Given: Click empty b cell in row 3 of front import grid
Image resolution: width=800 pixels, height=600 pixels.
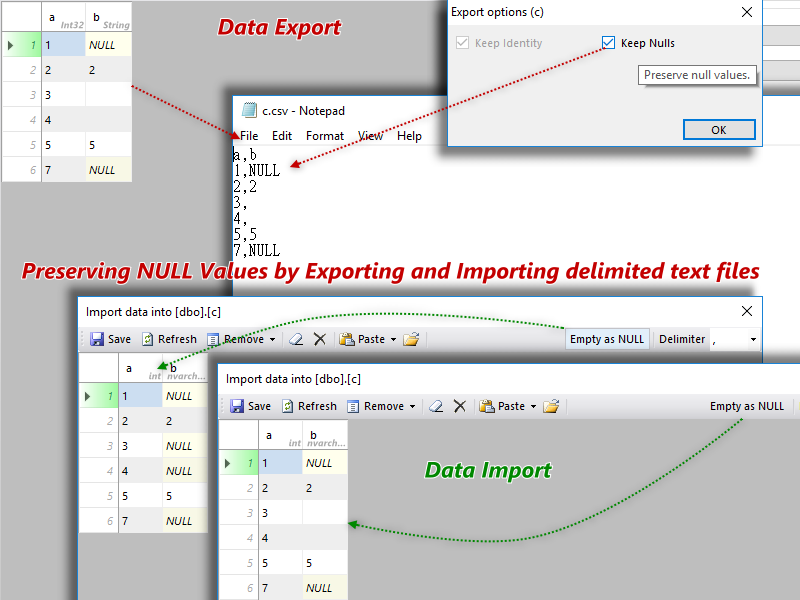Looking at the screenshot, I should click(x=325, y=513).
